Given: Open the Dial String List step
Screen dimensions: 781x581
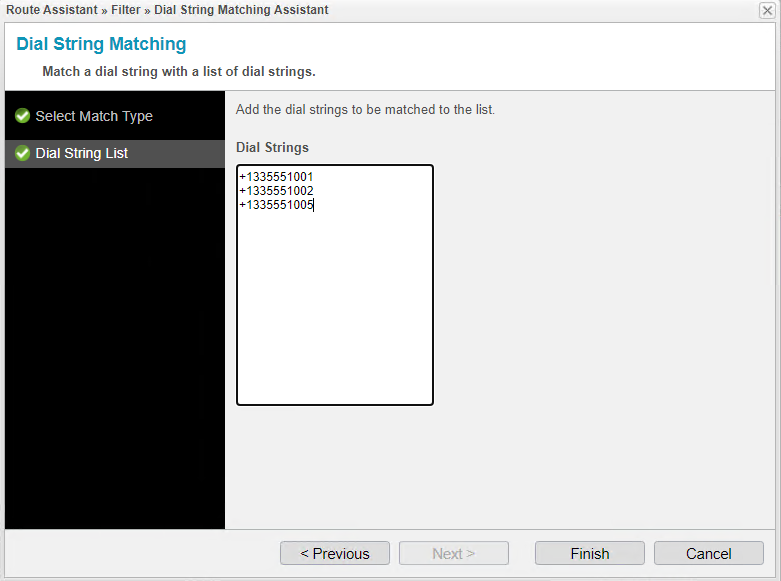Looking at the screenshot, I should tap(115, 153).
